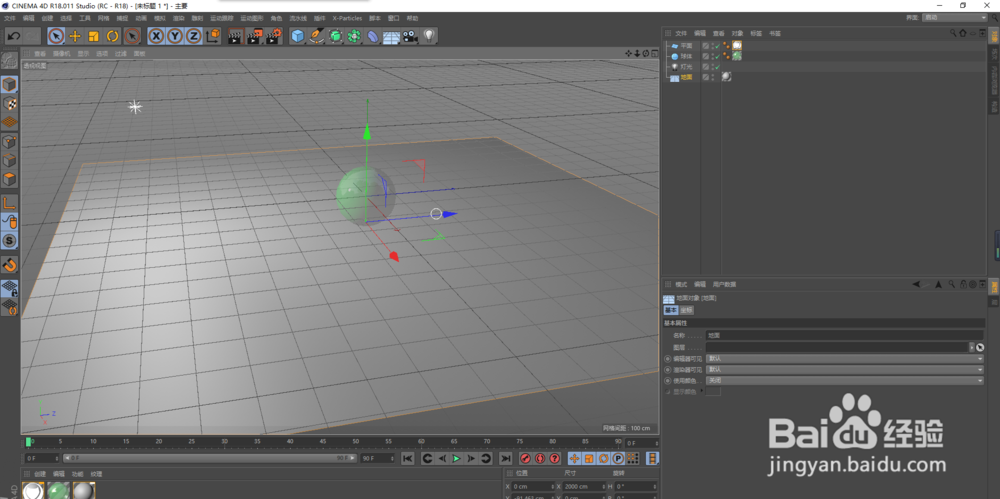Open the green Array modeling objects icon
Viewport: 1000px width, 499px height.
[x=354, y=36]
